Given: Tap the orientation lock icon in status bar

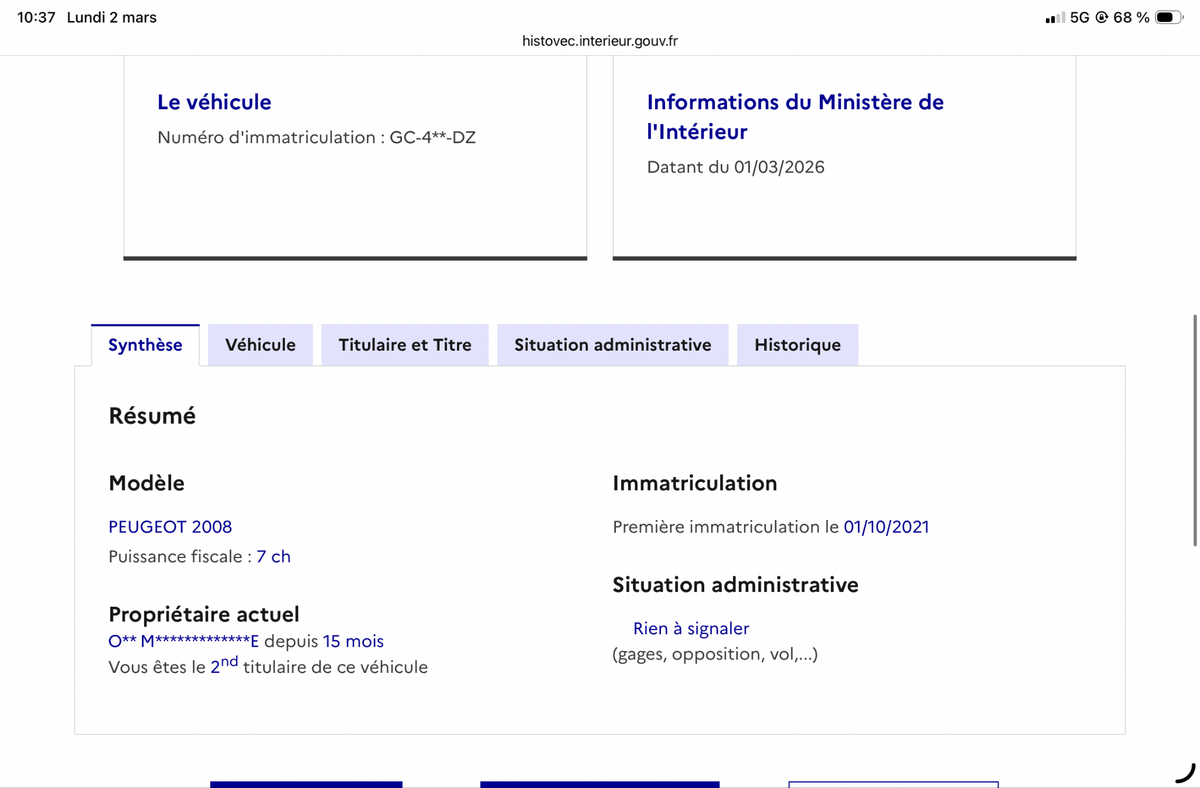Looking at the screenshot, I should 1102,17.
